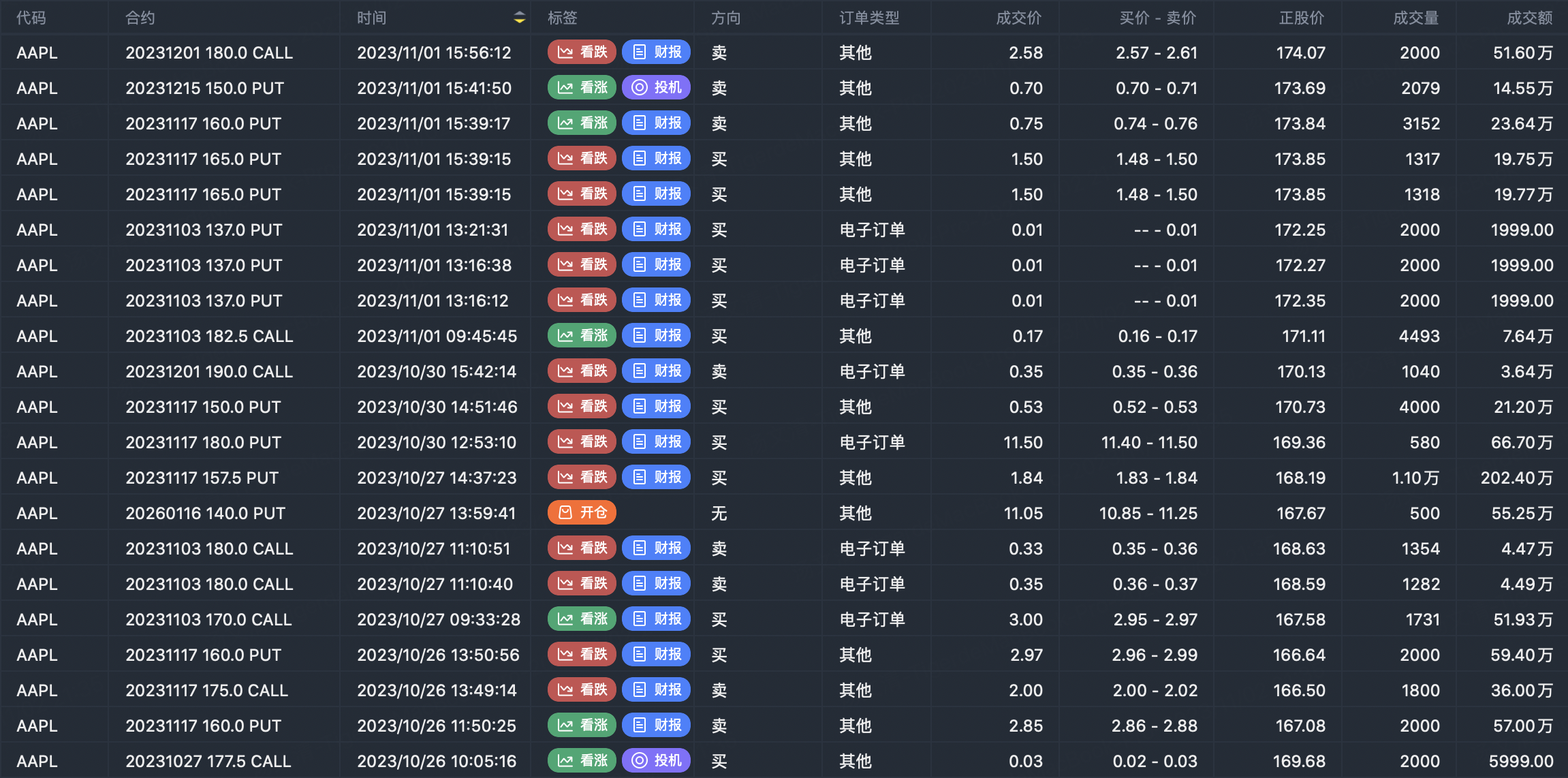The image size is (1568, 778).
Task: Click turnover value 66.70万
Action: coord(1522,442)
